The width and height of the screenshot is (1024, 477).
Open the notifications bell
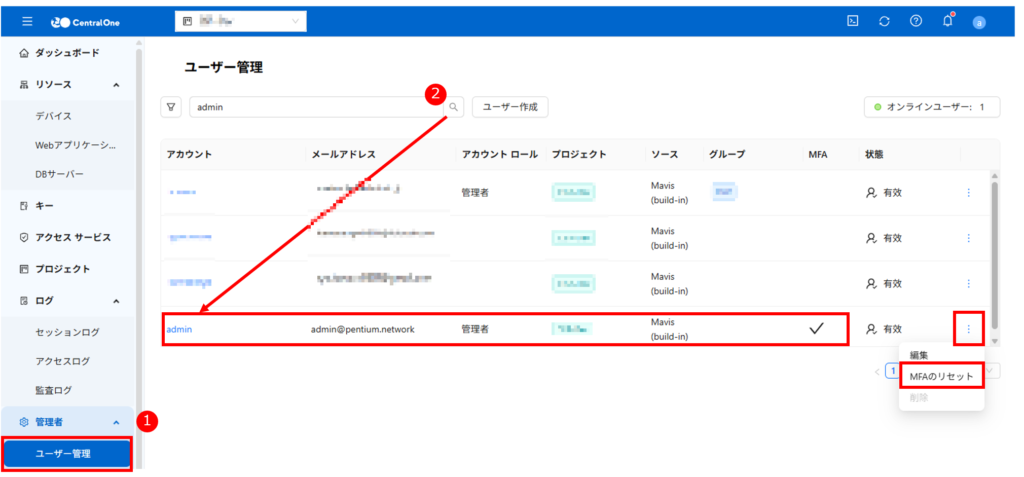click(947, 21)
